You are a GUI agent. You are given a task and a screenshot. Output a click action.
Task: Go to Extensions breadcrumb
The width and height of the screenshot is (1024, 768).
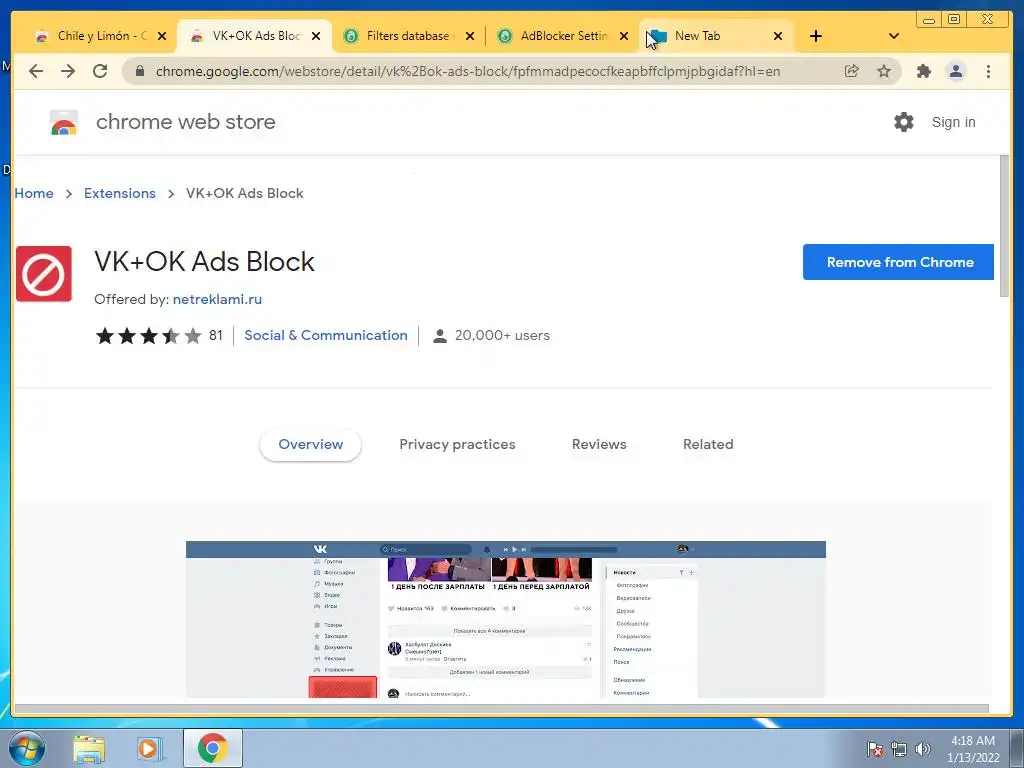[120, 193]
